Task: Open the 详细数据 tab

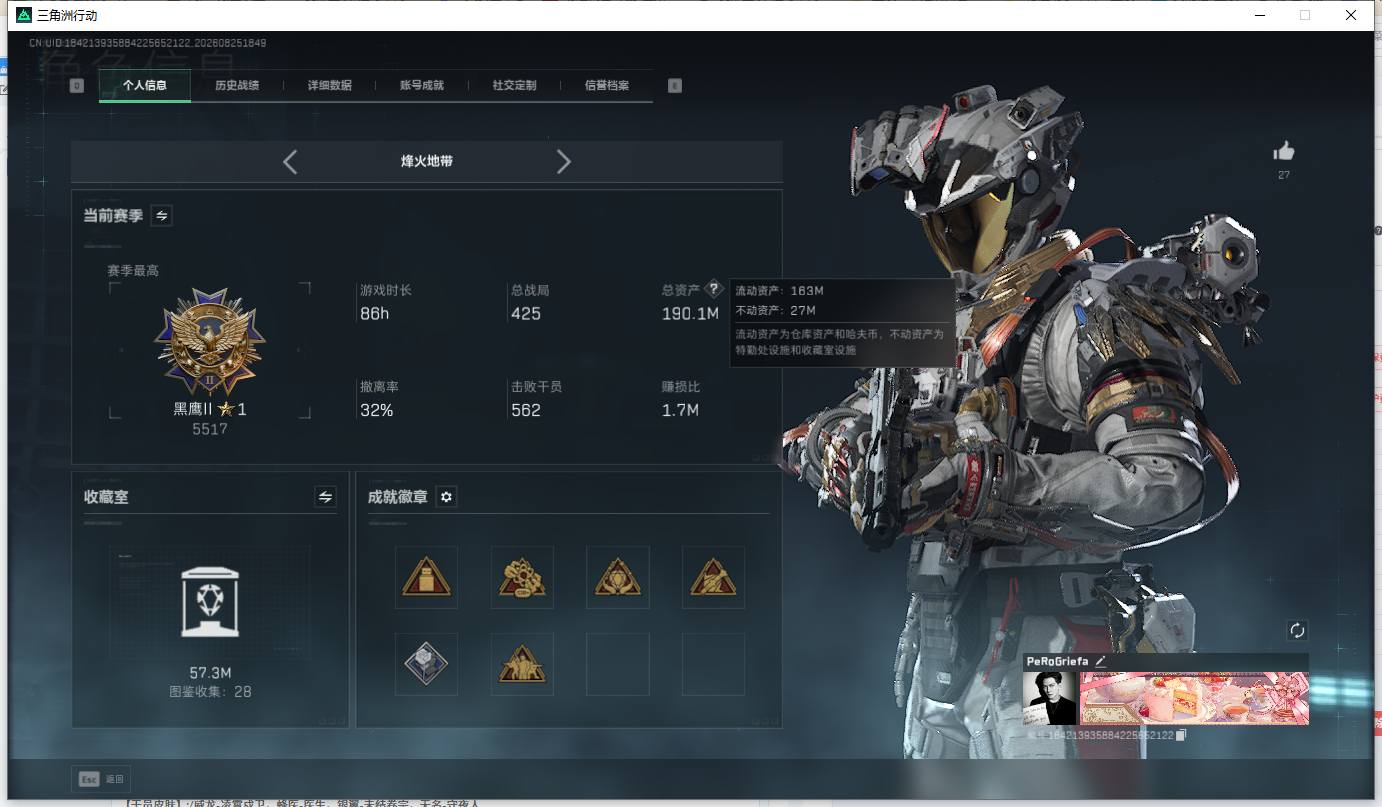Action: (329, 86)
